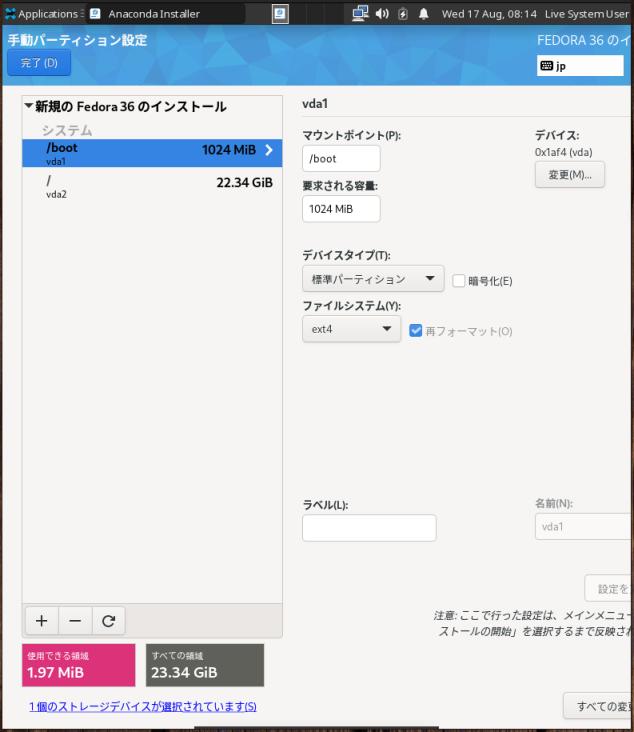Image resolution: width=634 pixels, height=732 pixels.
Task: Open the Applications menu
Action: click(43, 14)
